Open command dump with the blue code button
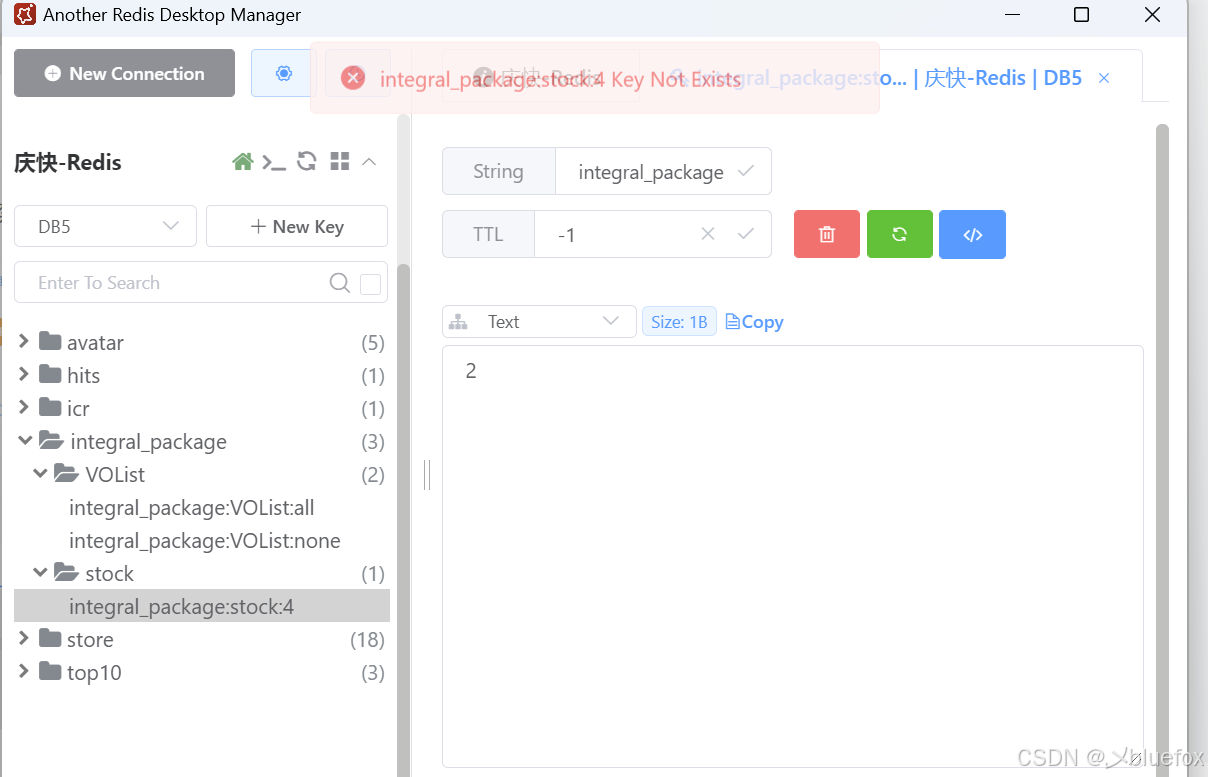Viewport: 1208px width, 777px height. click(972, 234)
